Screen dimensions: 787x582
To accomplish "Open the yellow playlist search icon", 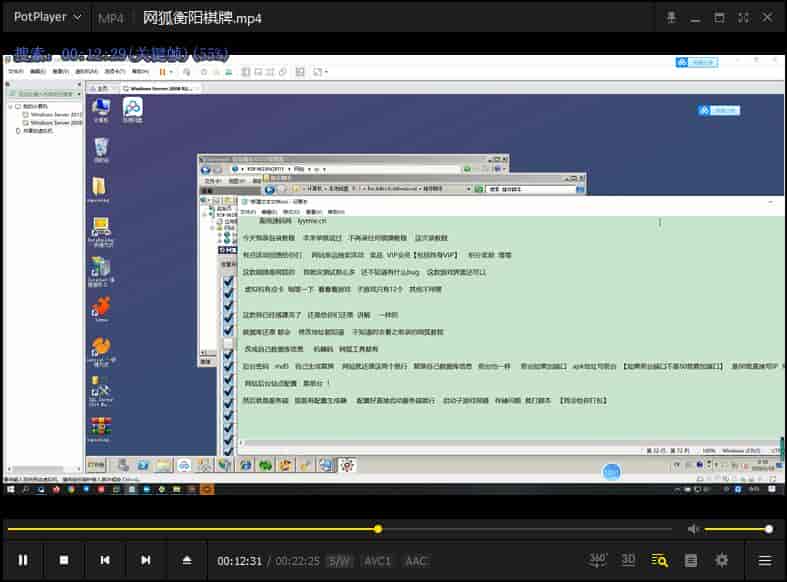I will click(x=659, y=560).
